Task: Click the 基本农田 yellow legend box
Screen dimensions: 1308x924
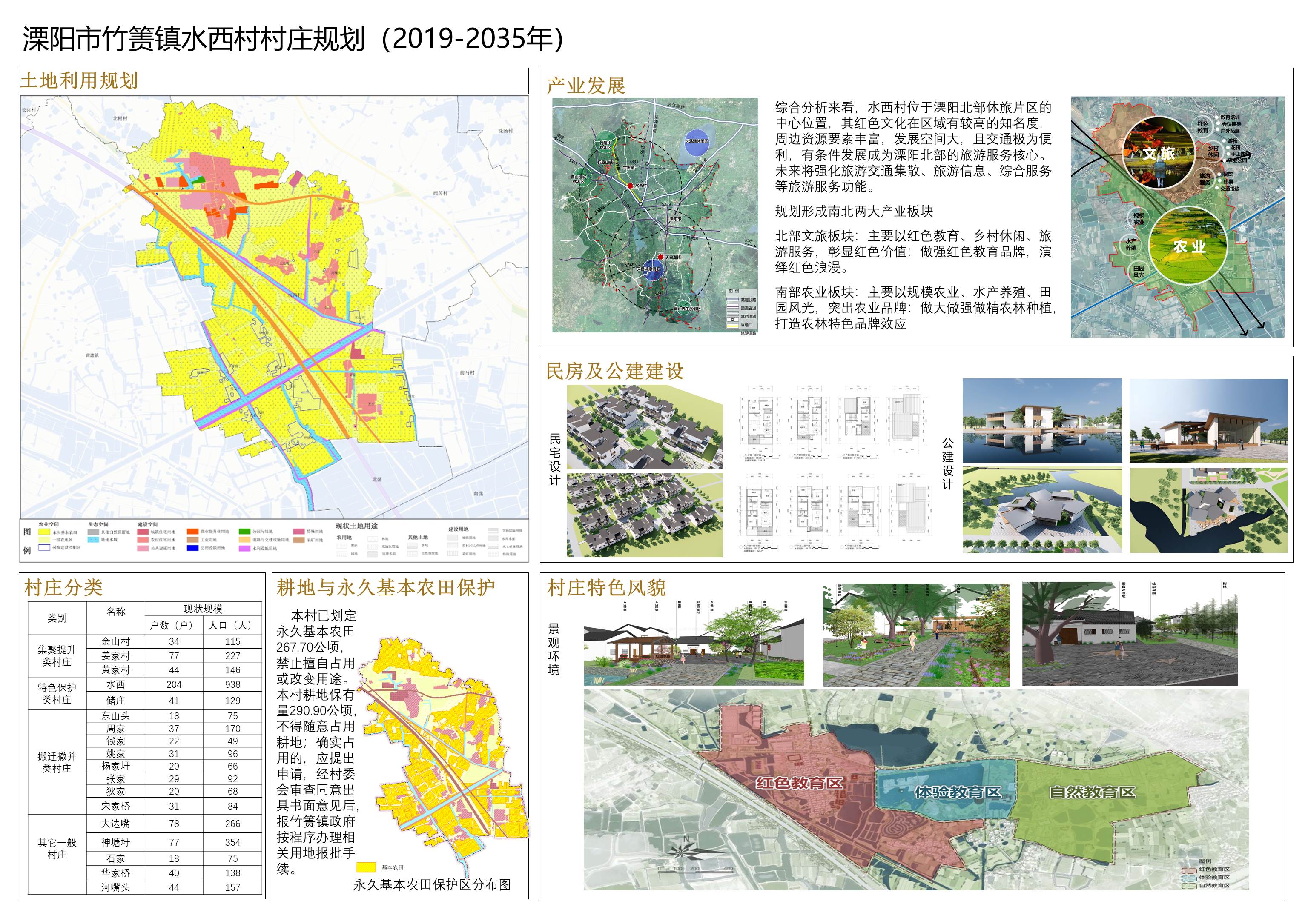Action: coord(366,867)
